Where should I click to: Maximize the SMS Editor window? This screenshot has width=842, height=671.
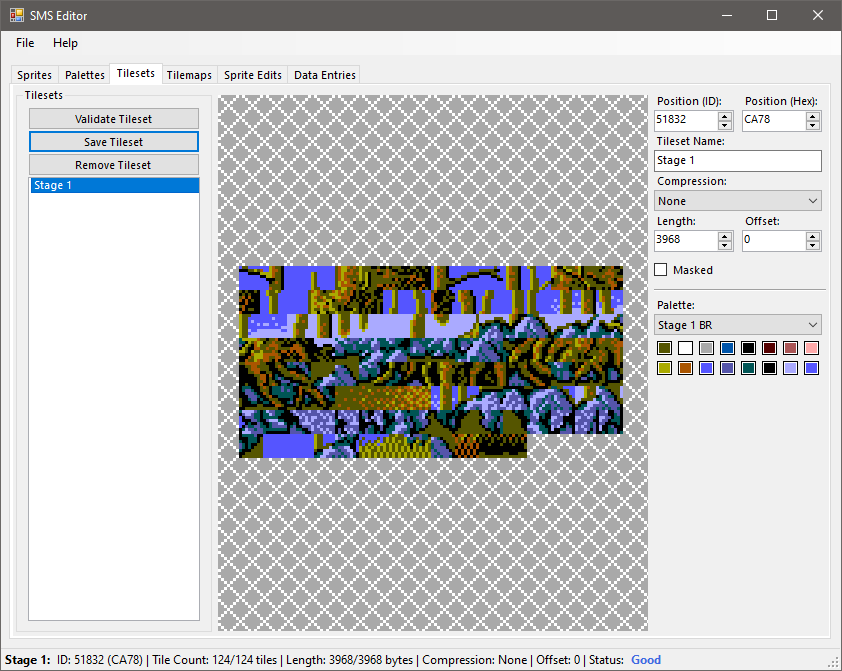click(x=772, y=15)
